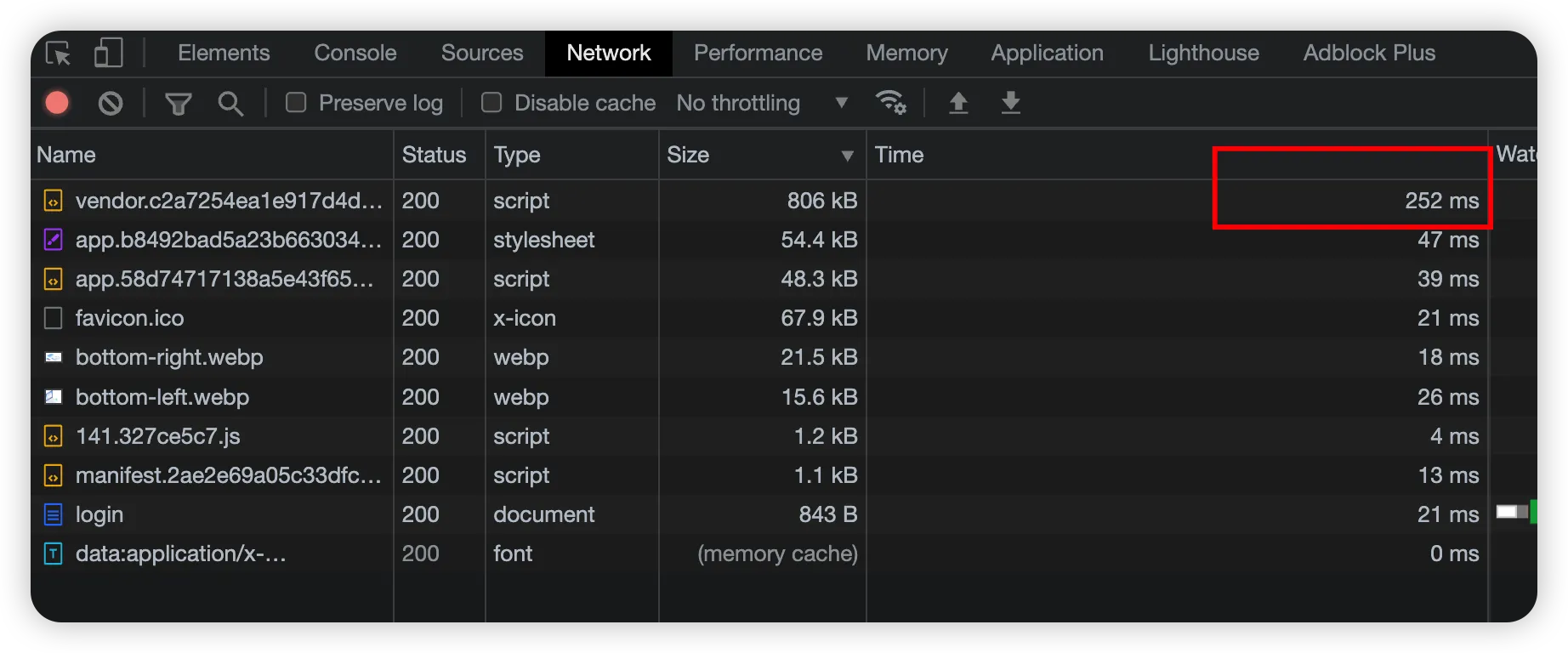The height and width of the screenshot is (653, 1568).
Task: Open network conditions wifi settings icon
Action: pyautogui.click(x=890, y=103)
